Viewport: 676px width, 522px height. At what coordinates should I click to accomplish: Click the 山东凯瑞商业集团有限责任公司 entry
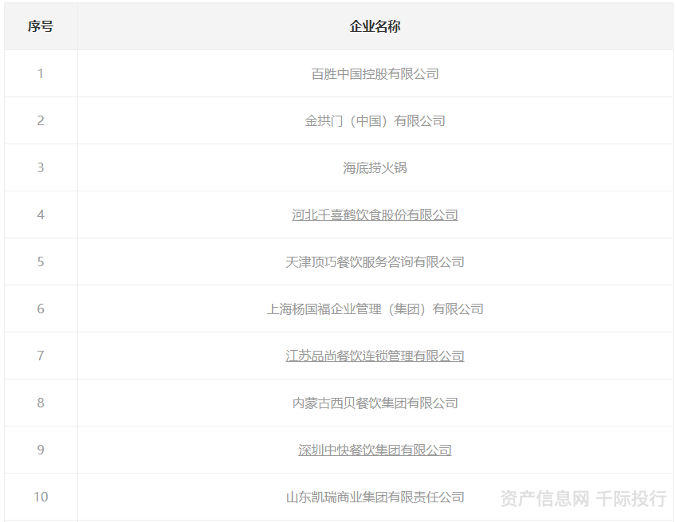[x=375, y=497]
